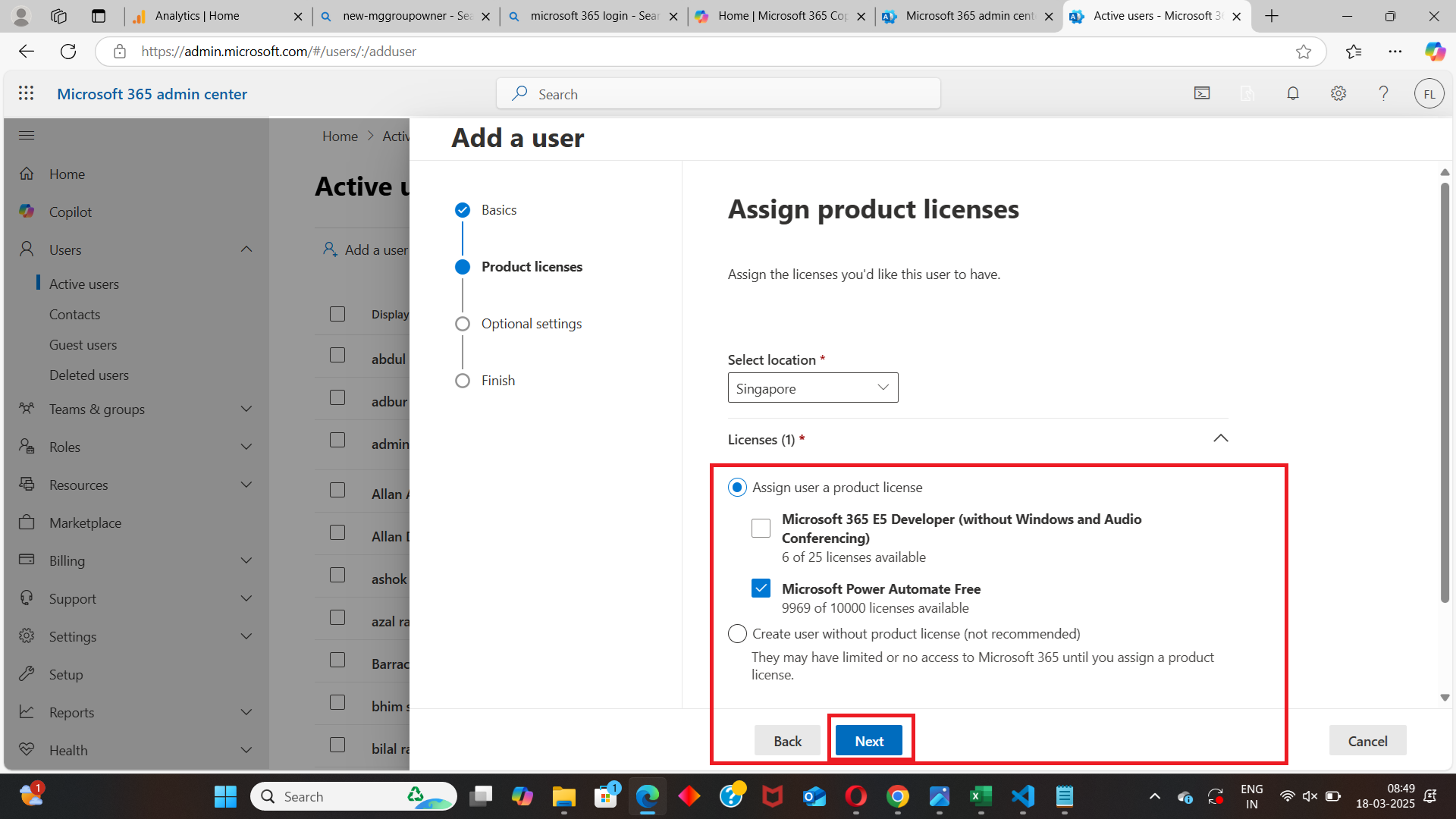This screenshot has width=1456, height=819.
Task: Click panel vertical scrollbar
Action: pyautogui.click(x=1445, y=393)
